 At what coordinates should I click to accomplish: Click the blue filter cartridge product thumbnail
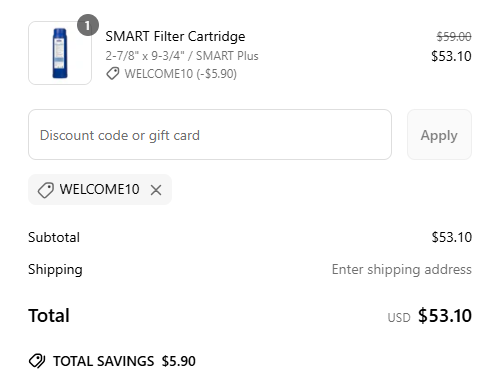pos(60,53)
